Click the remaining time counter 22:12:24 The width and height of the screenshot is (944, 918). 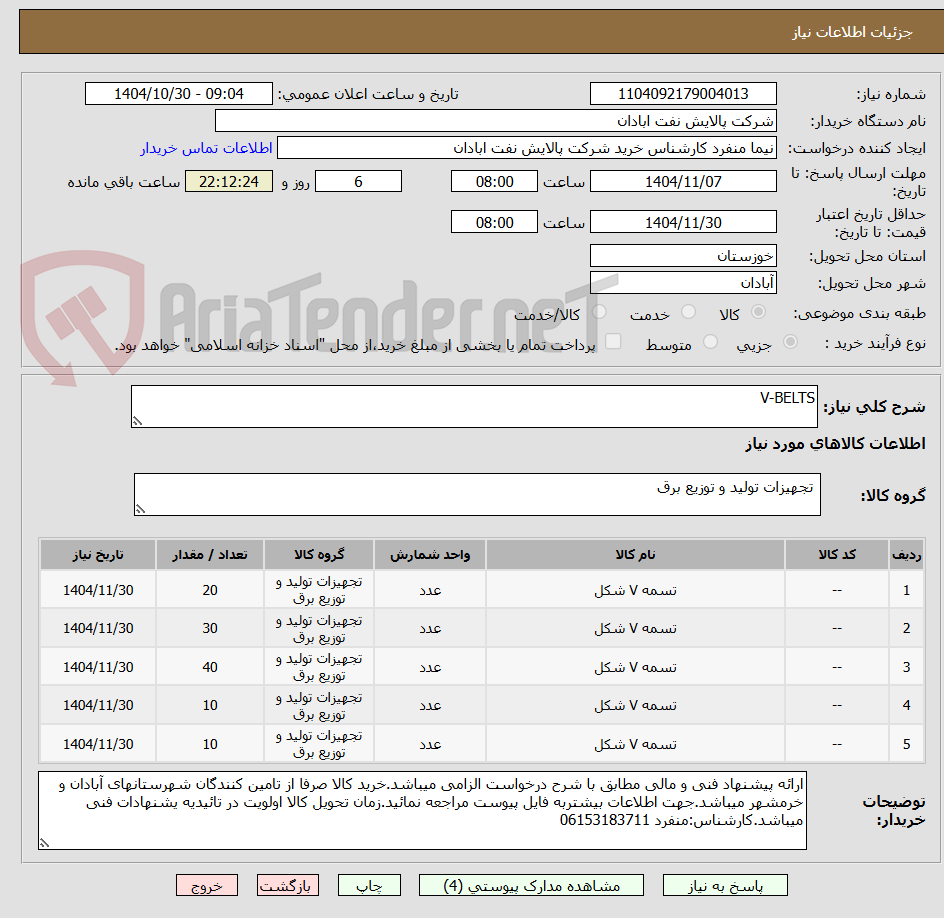pyautogui.click(x=228, y=181)
